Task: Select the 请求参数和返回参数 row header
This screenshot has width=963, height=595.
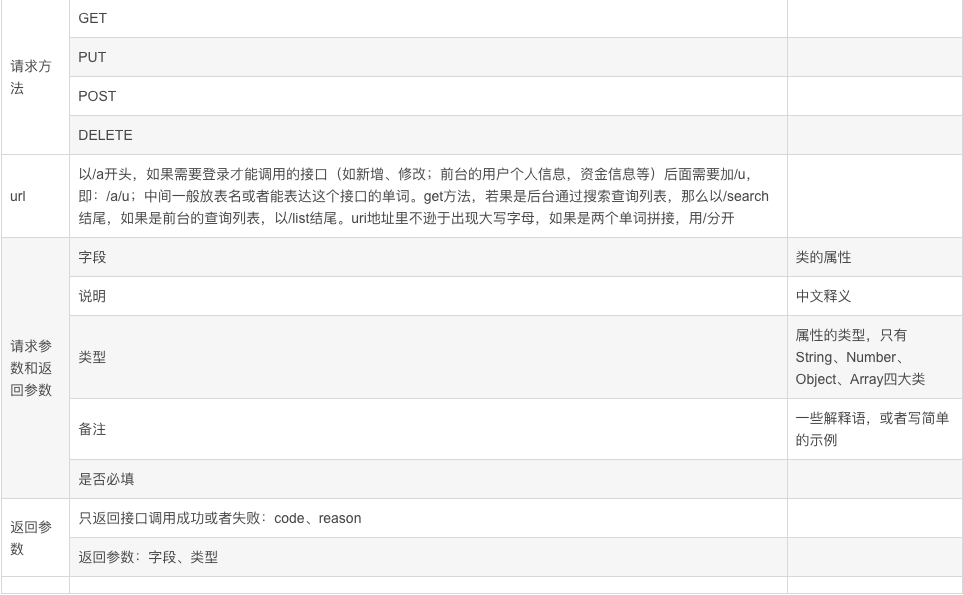Action: click(31, 368)
